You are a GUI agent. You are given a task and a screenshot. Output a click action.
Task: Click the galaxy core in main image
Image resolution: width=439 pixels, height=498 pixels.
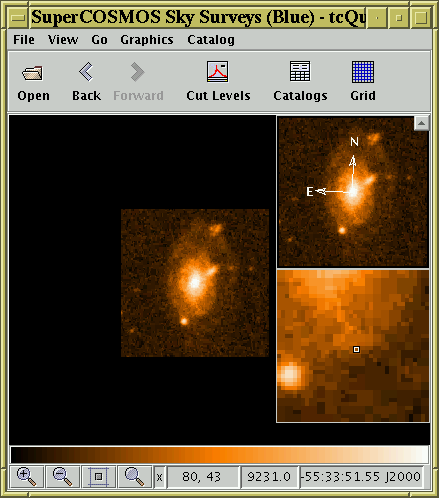coord(195,283)
